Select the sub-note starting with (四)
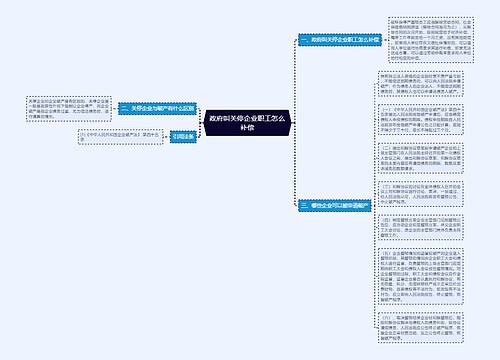This screenshot has height=360, width=500. [x=421, y=227]
